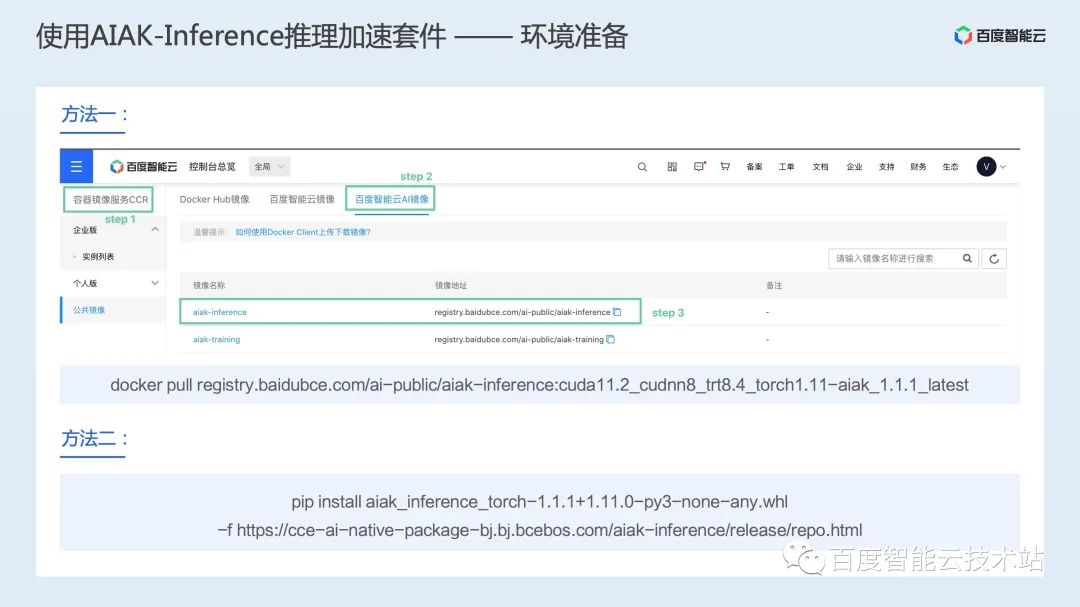Image resolution: width=1080 pixels, height=607 pixels.
Task: Copy the aiak-training registry address
Action: 610,339
